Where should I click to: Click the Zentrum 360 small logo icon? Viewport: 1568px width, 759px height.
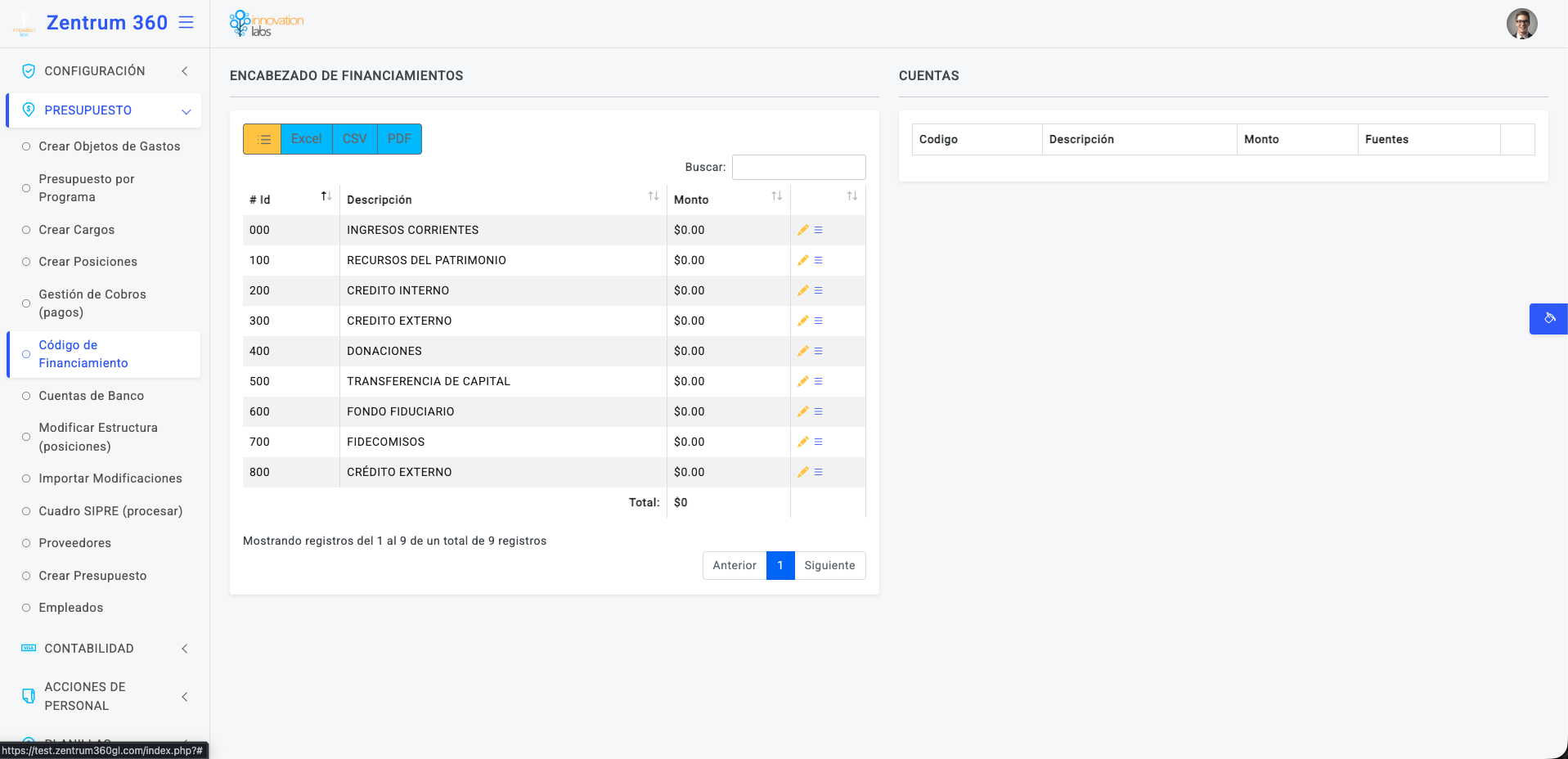[24, 24]
